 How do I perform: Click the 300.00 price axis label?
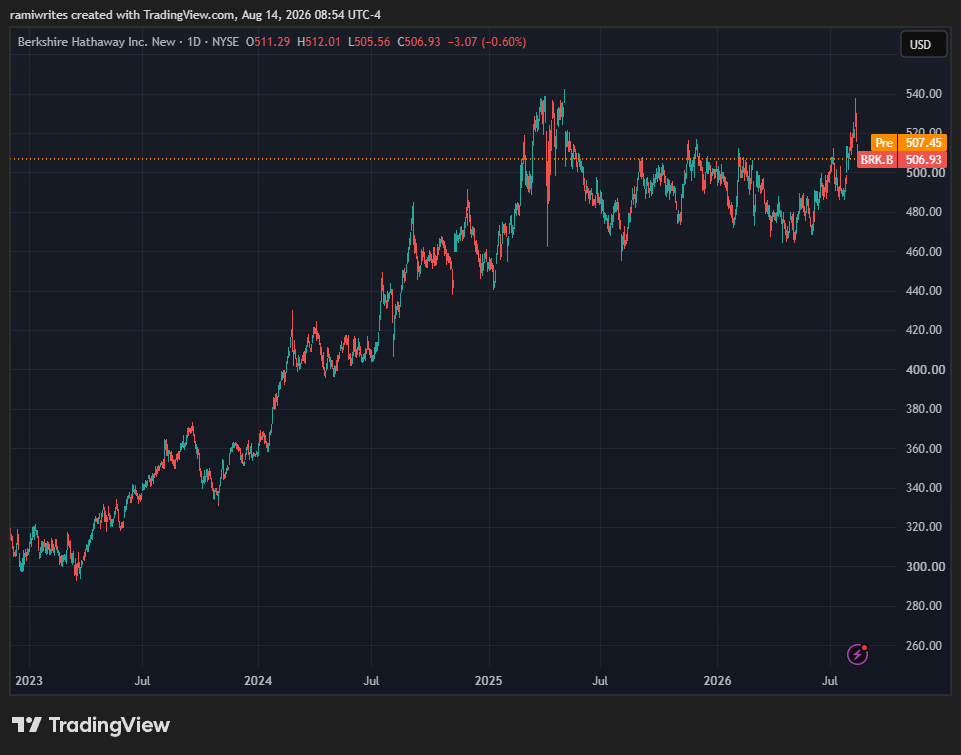[924, 567]
